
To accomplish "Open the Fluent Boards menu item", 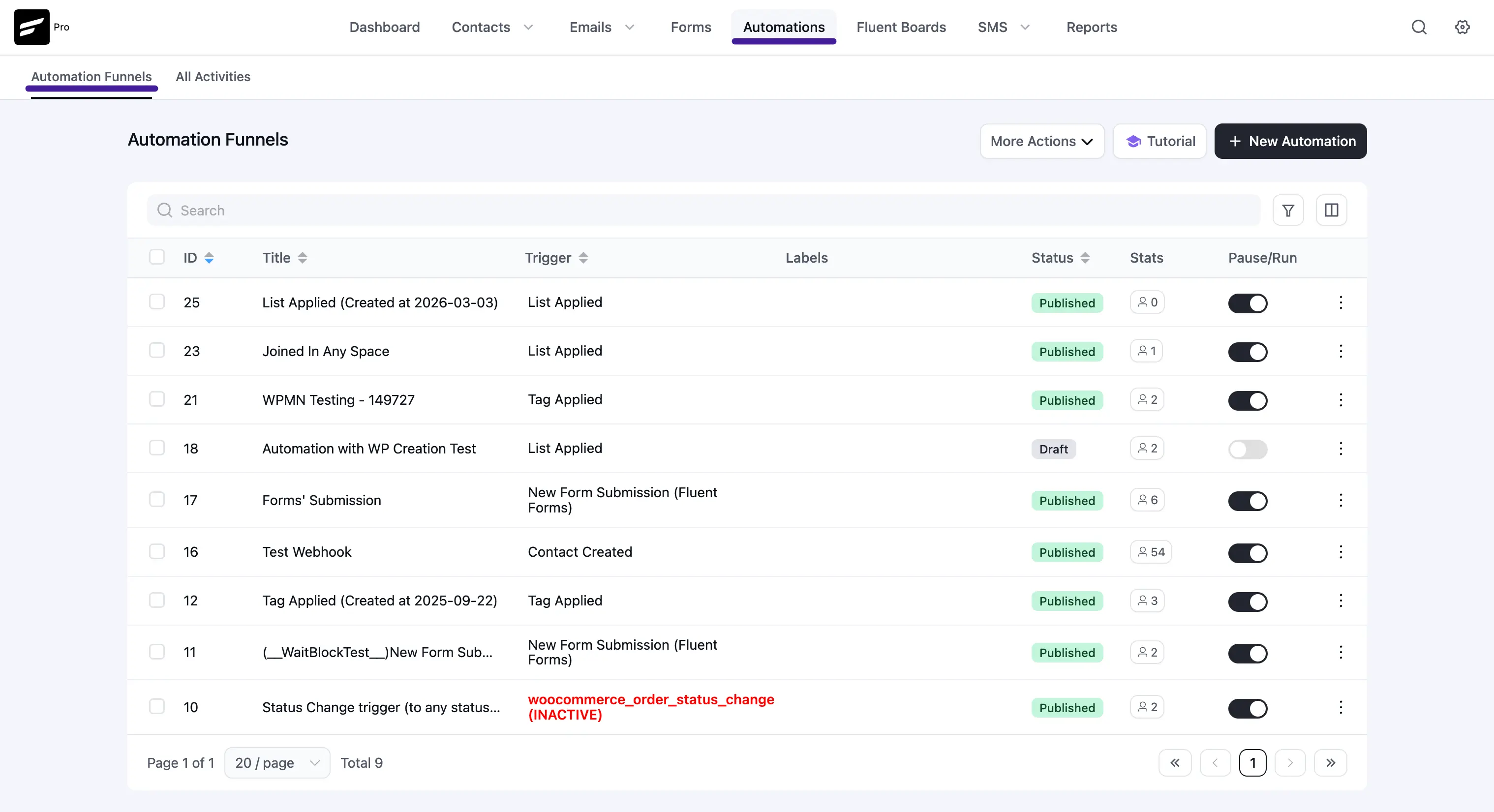I will (901, 27).
